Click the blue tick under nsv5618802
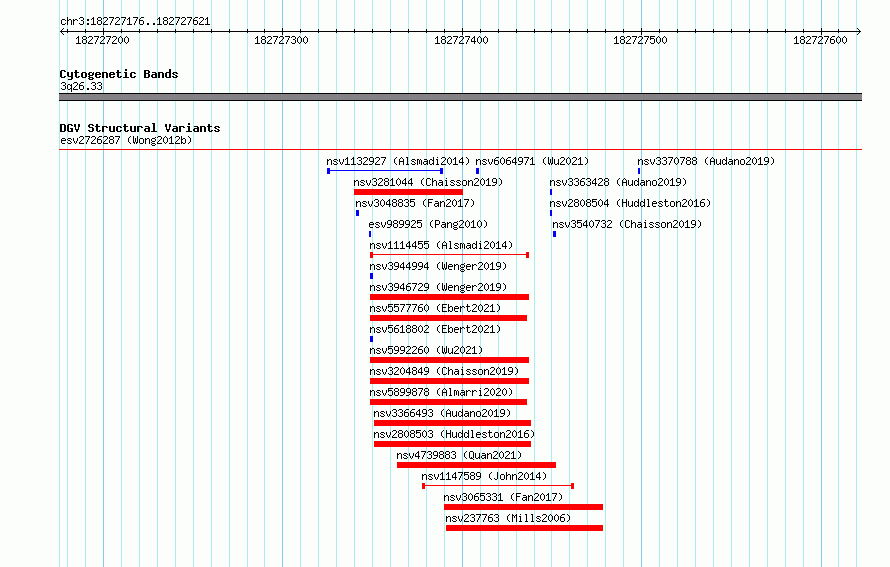This screenshot has width=890, height=567. 371,339
